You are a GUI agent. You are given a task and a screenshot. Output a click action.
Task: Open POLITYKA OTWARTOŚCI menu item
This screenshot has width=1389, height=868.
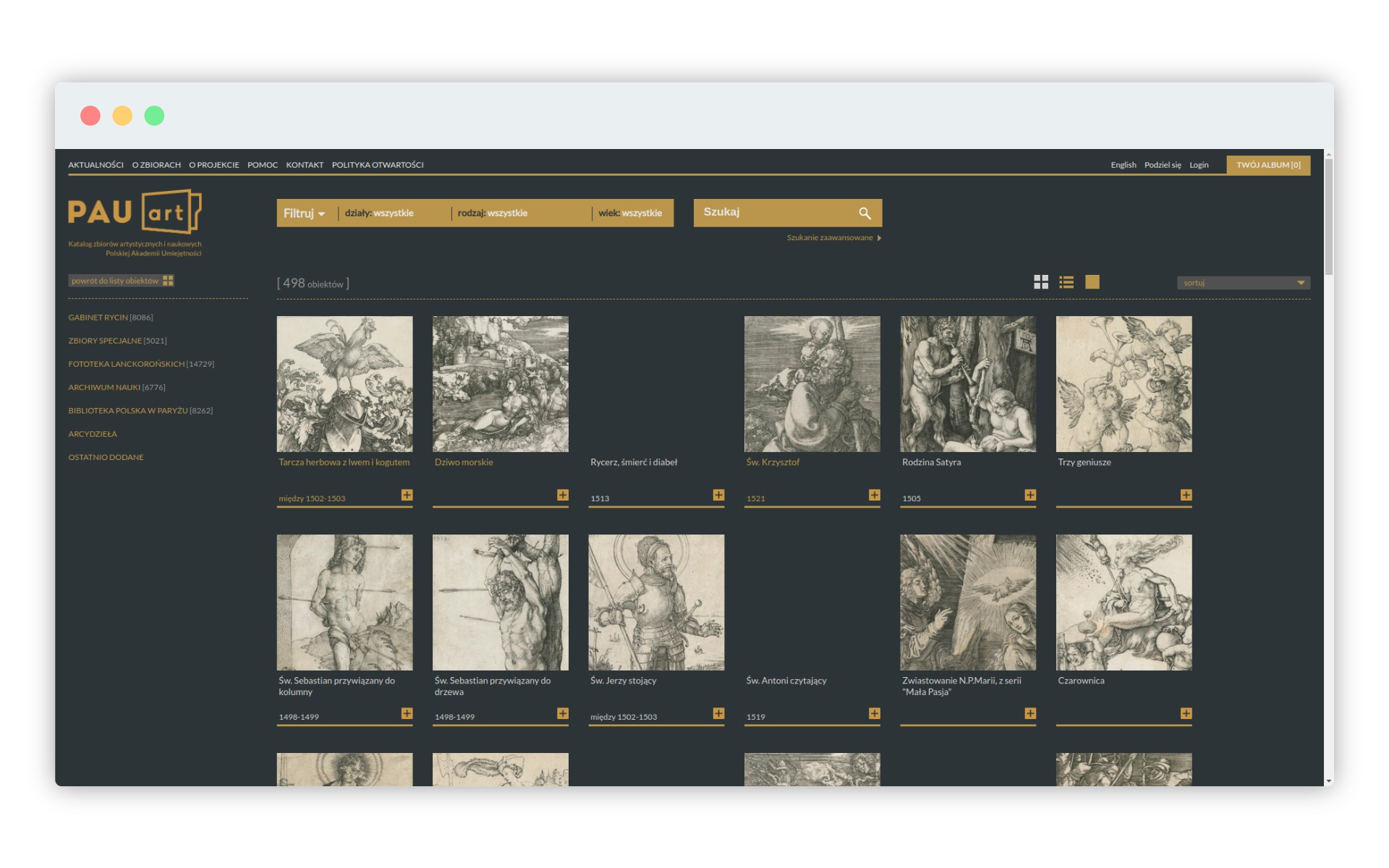coord(378,165)
